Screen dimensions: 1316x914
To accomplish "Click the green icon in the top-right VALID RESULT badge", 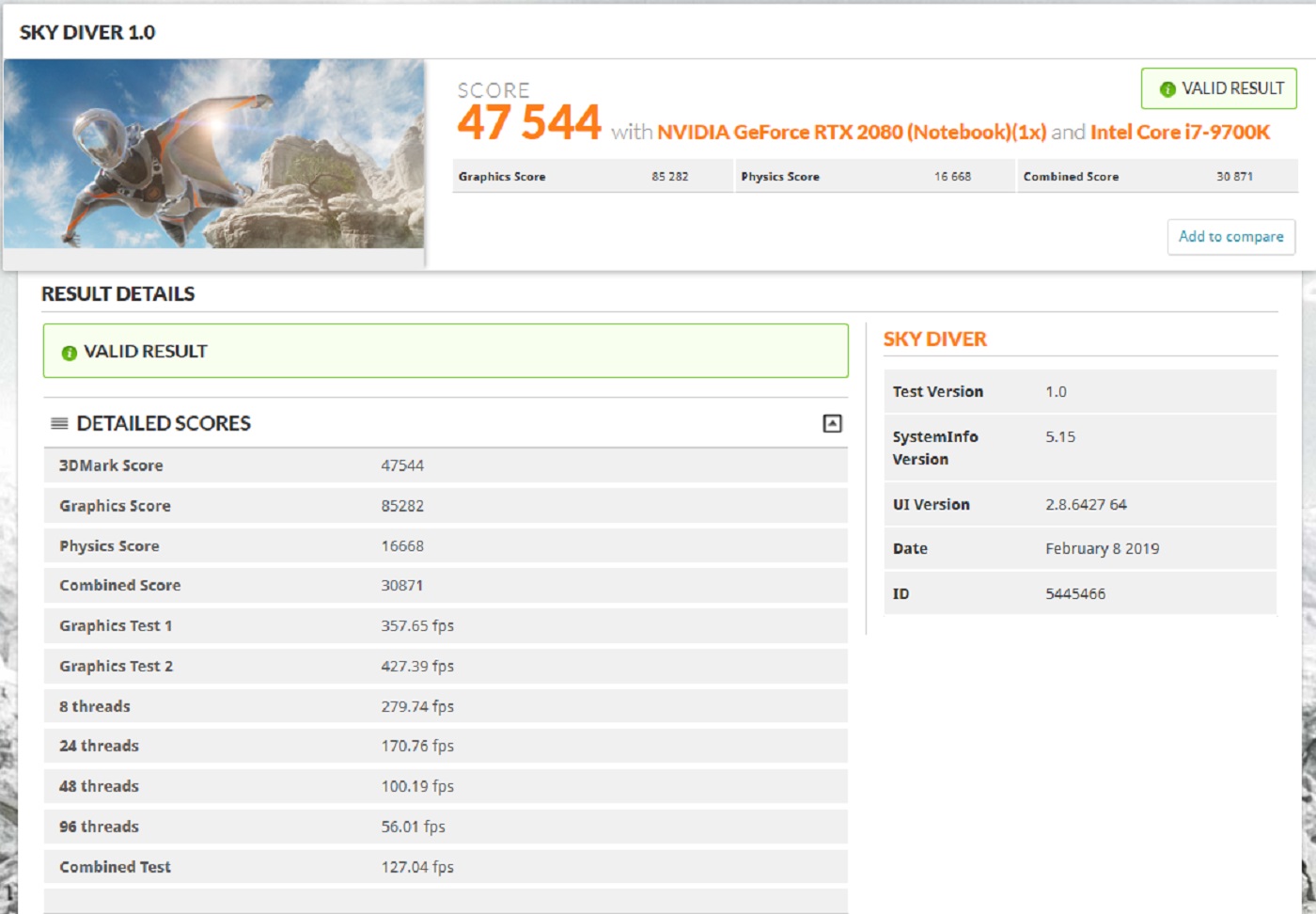I will pyautogui.click(x=1167, y=89).
